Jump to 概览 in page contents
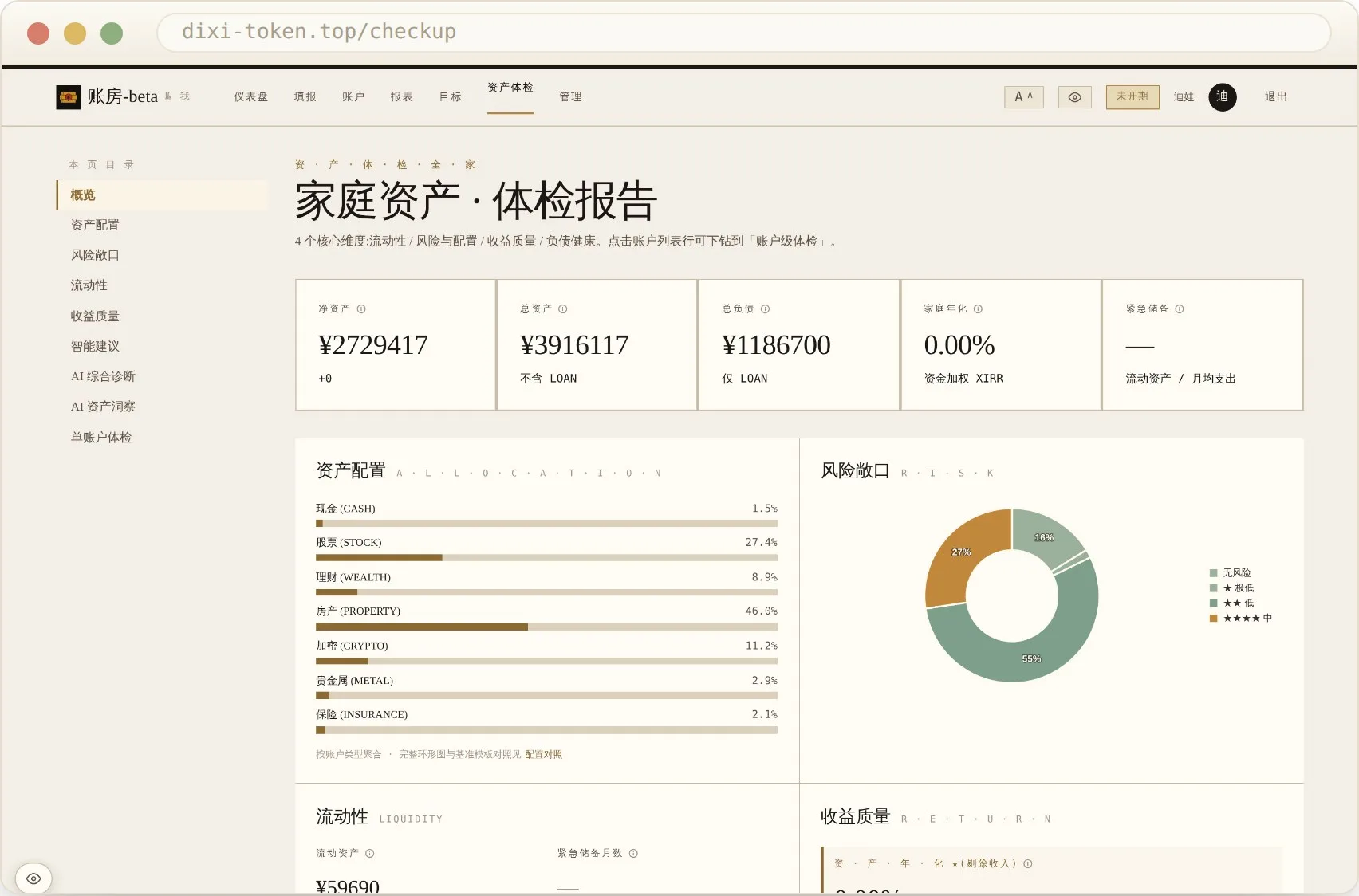Viewport: 1359px width, 896px height. 162,195
